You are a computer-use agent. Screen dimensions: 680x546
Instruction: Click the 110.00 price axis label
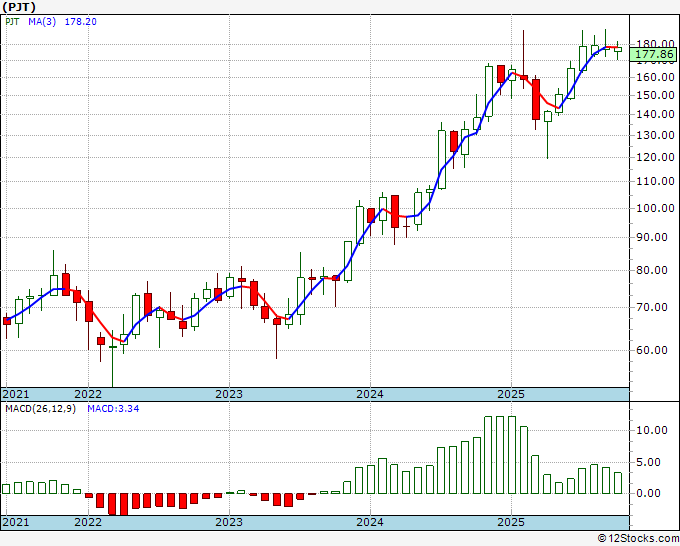click(x=655, y=181)
